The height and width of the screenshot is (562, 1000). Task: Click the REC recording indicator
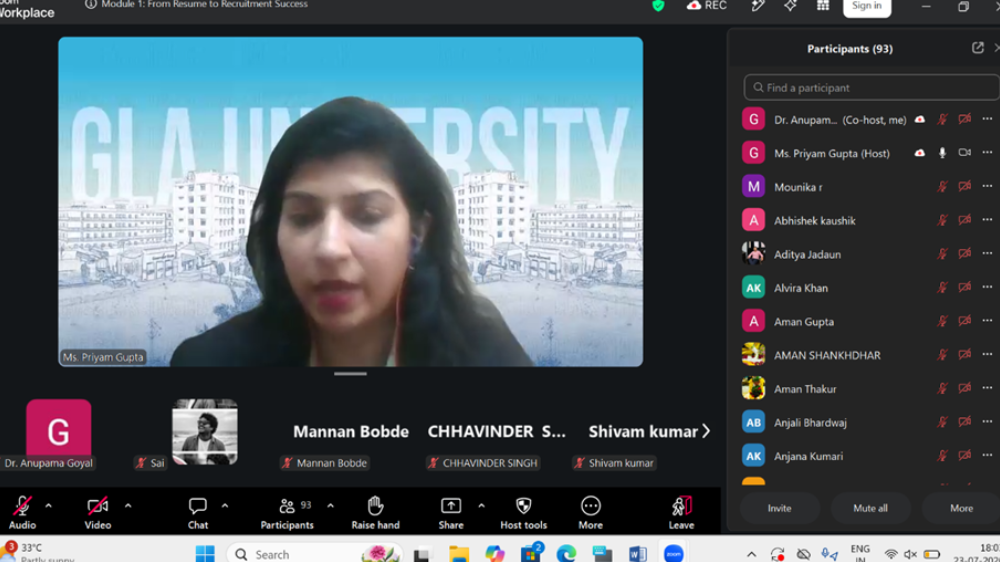pyautogui.click(x=707, y=6)
